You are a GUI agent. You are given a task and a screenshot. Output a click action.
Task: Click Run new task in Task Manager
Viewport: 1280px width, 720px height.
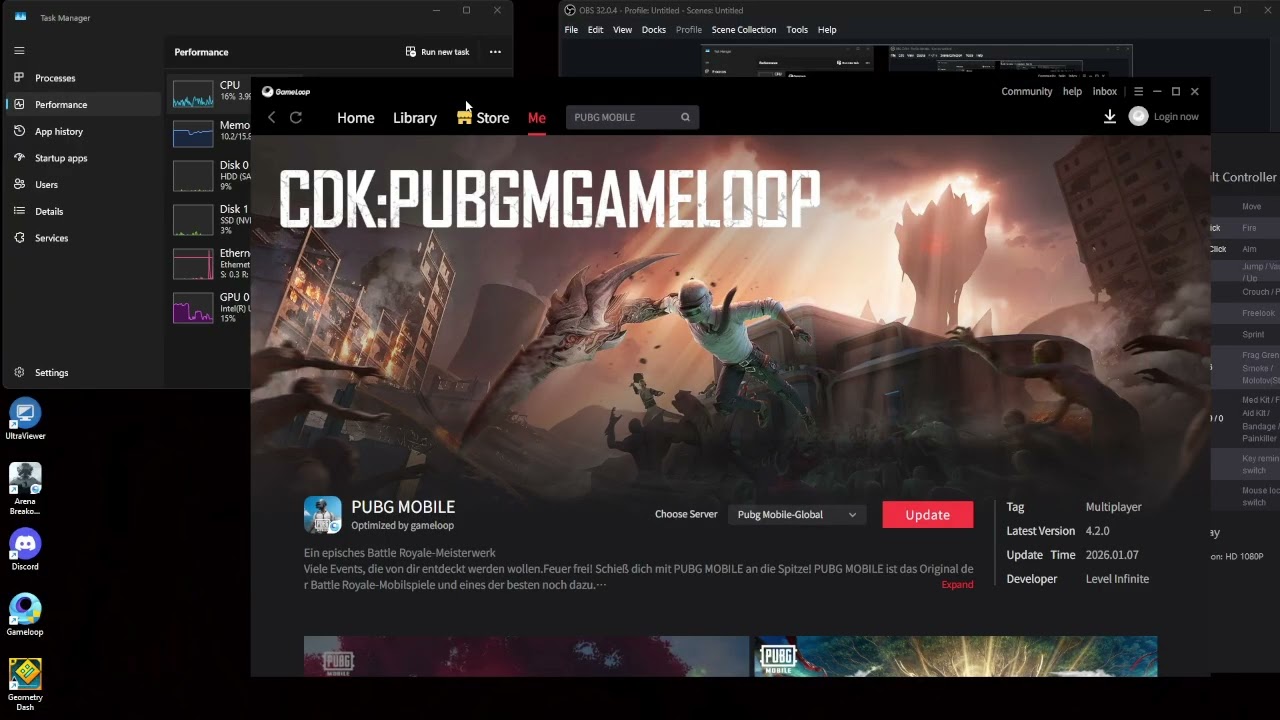click(437, 52)
